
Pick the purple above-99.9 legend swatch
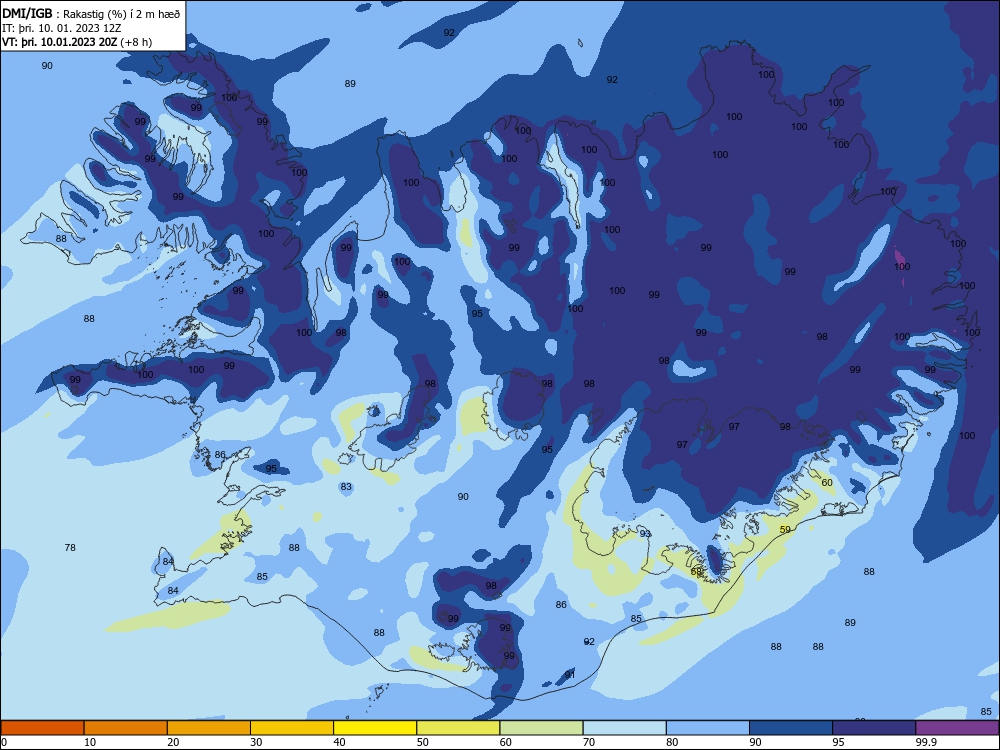tap(957, 728)
